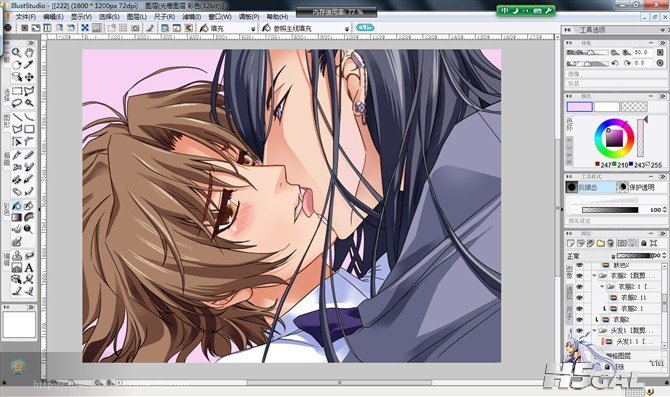Click the navigator zoom slider
This screenshot has width=670, height=397.
click(587, 52)
